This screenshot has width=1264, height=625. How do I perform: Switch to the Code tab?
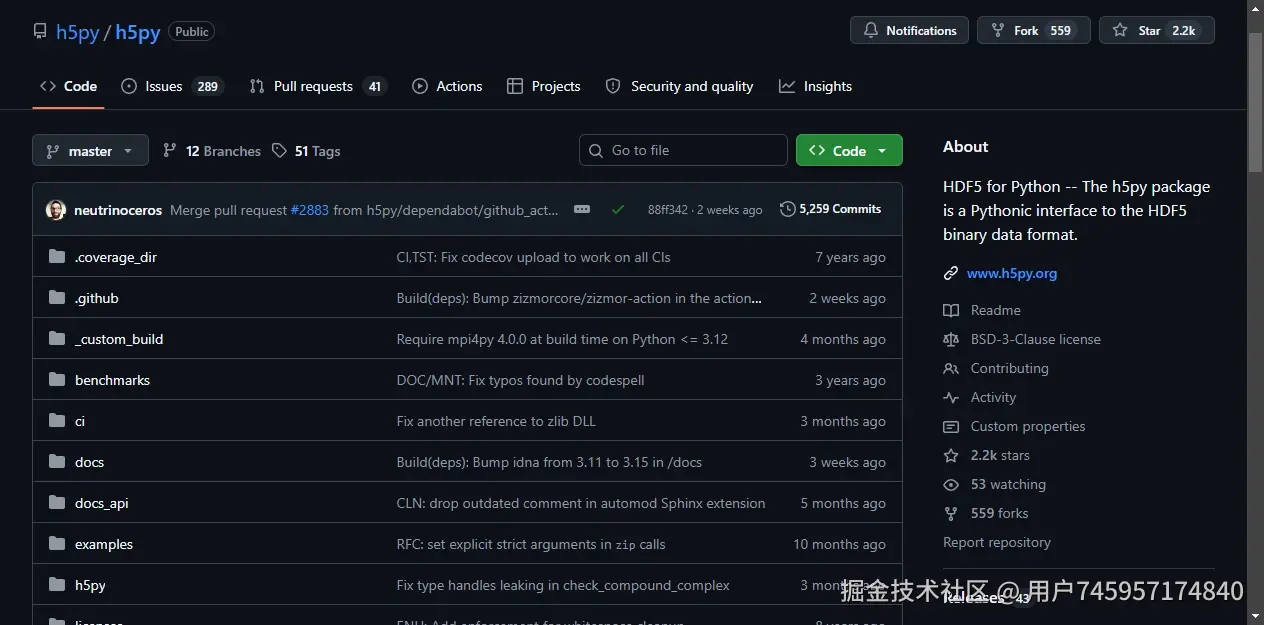click(x=69, y=86)
